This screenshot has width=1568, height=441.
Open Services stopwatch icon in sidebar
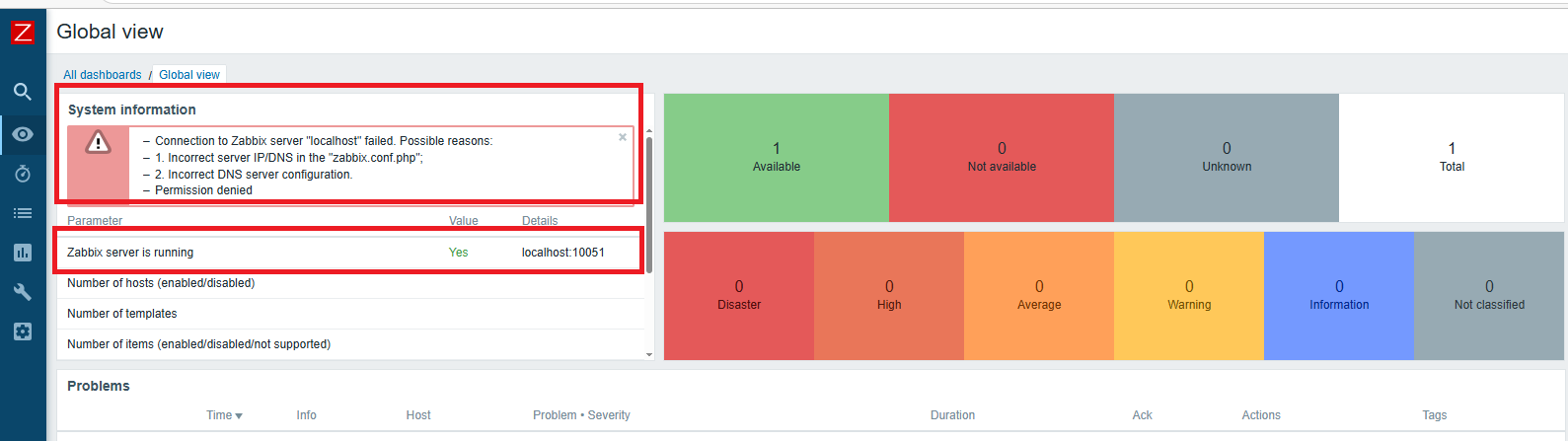pyautogui.click(x=23, y=174)
